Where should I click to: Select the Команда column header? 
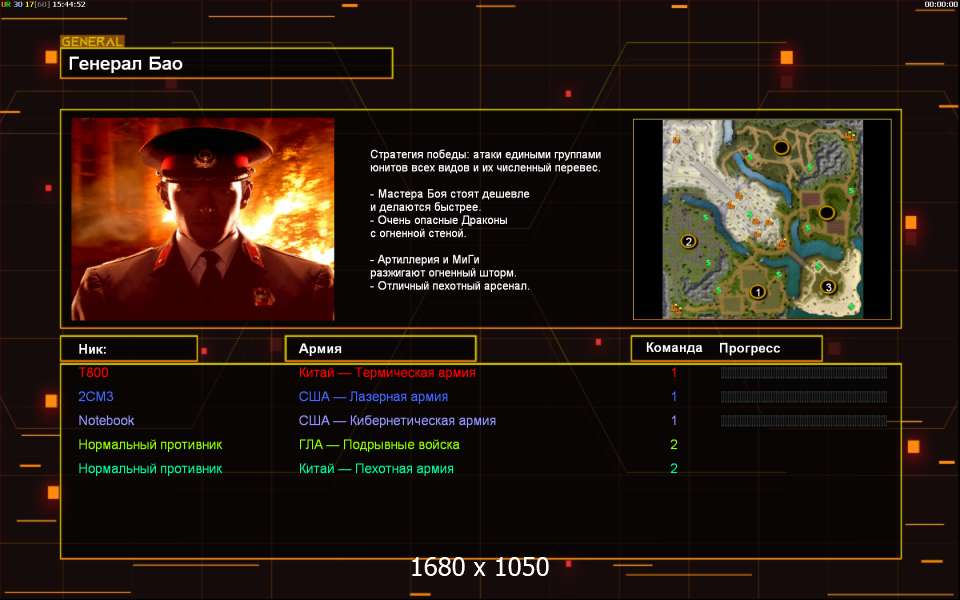tap(673, 348)
